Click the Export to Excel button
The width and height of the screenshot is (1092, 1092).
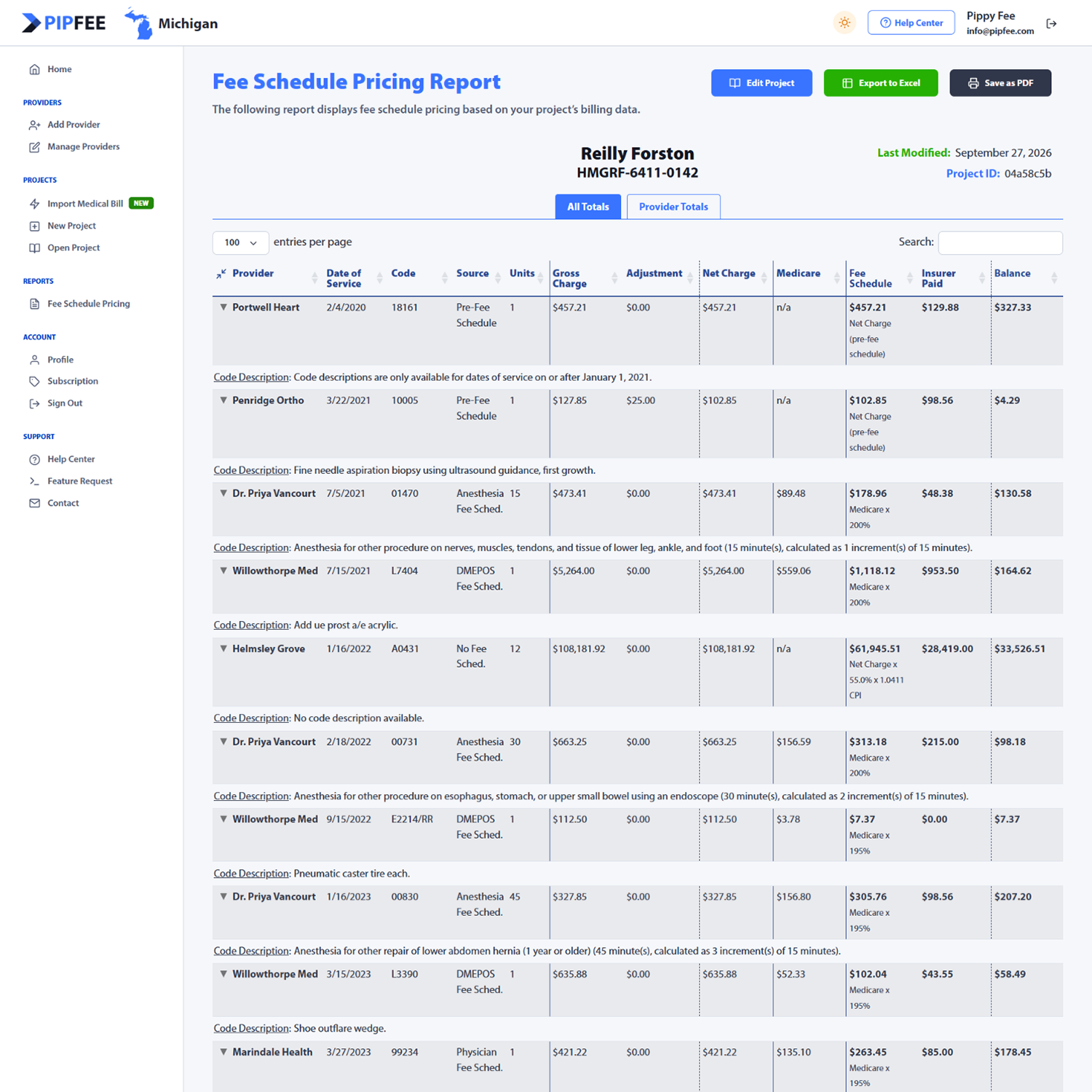tap(881, 83)
